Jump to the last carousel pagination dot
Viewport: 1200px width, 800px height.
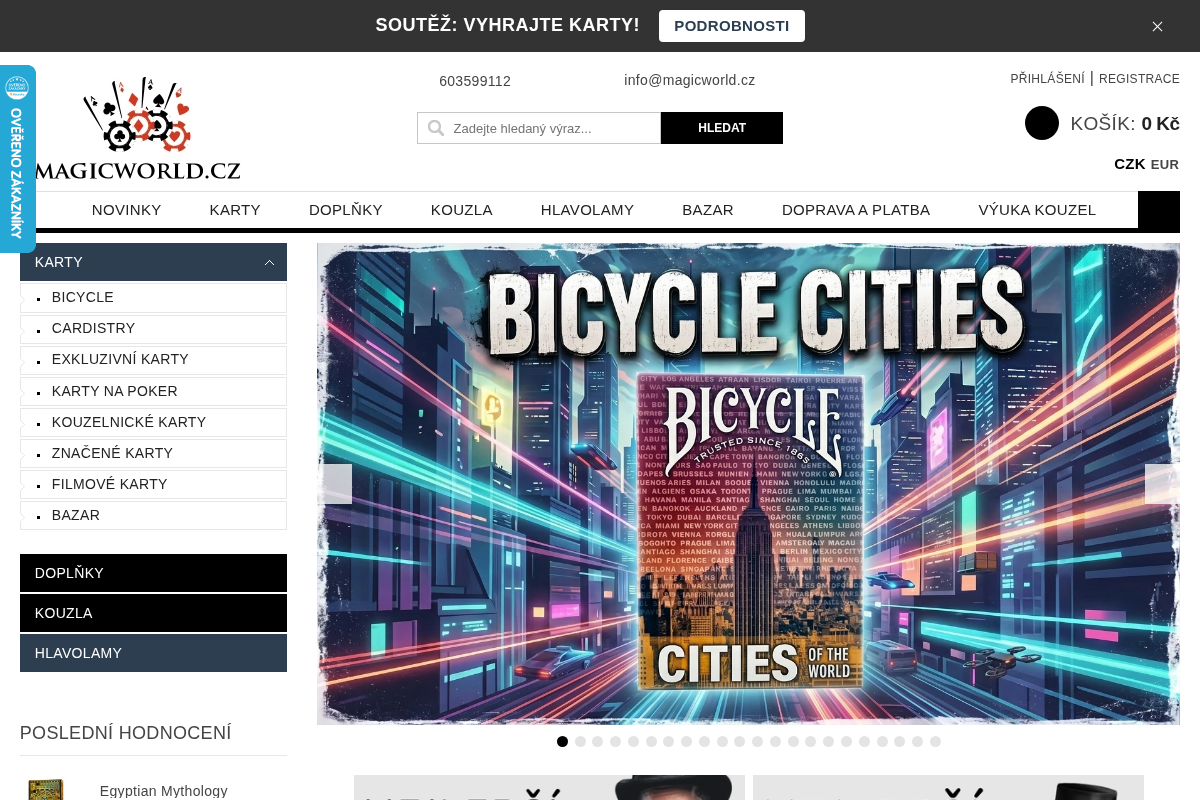pyautogui.click(x=935, y=742)
